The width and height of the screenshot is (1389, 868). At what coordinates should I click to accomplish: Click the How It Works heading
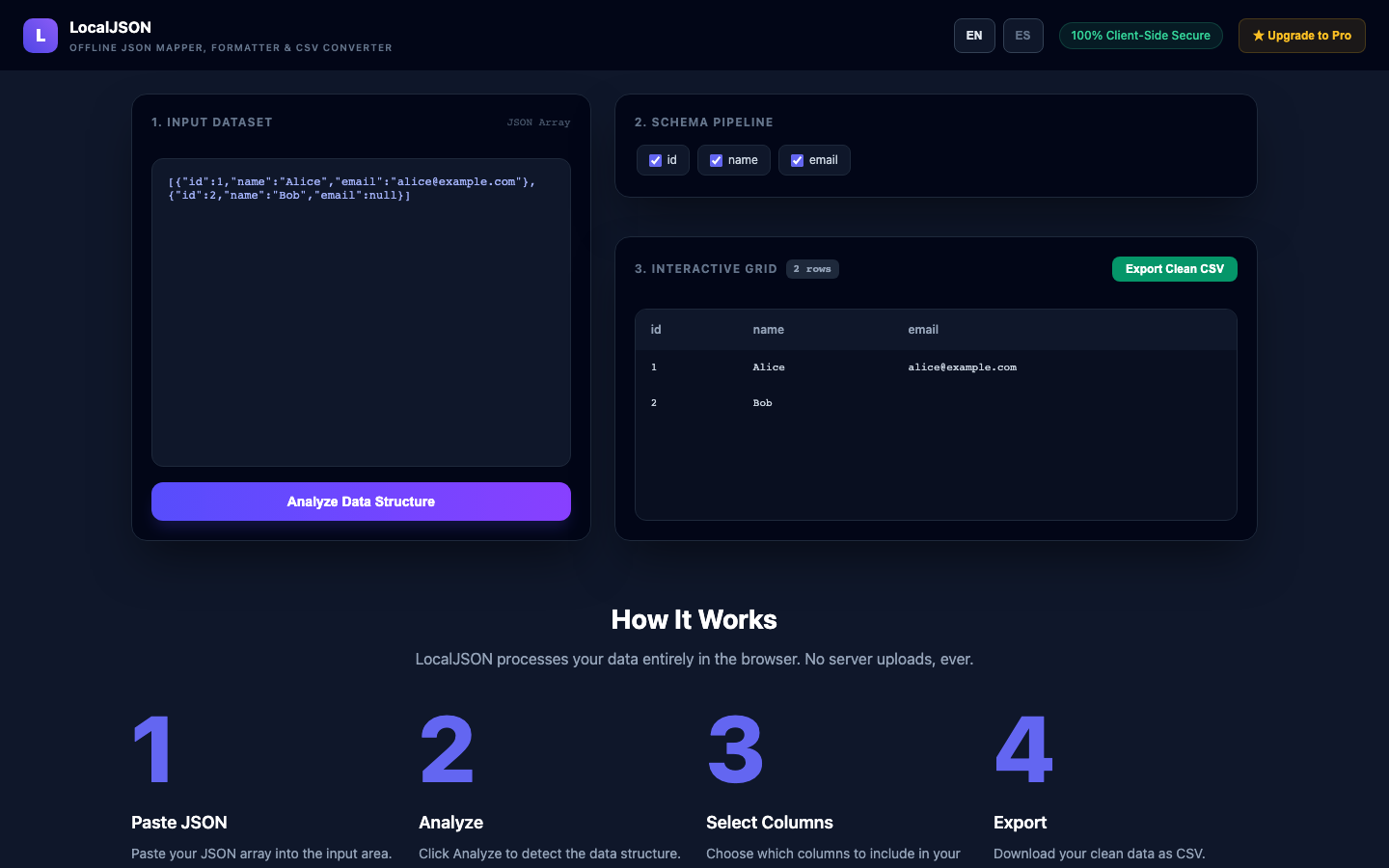[x=694, y=619]
